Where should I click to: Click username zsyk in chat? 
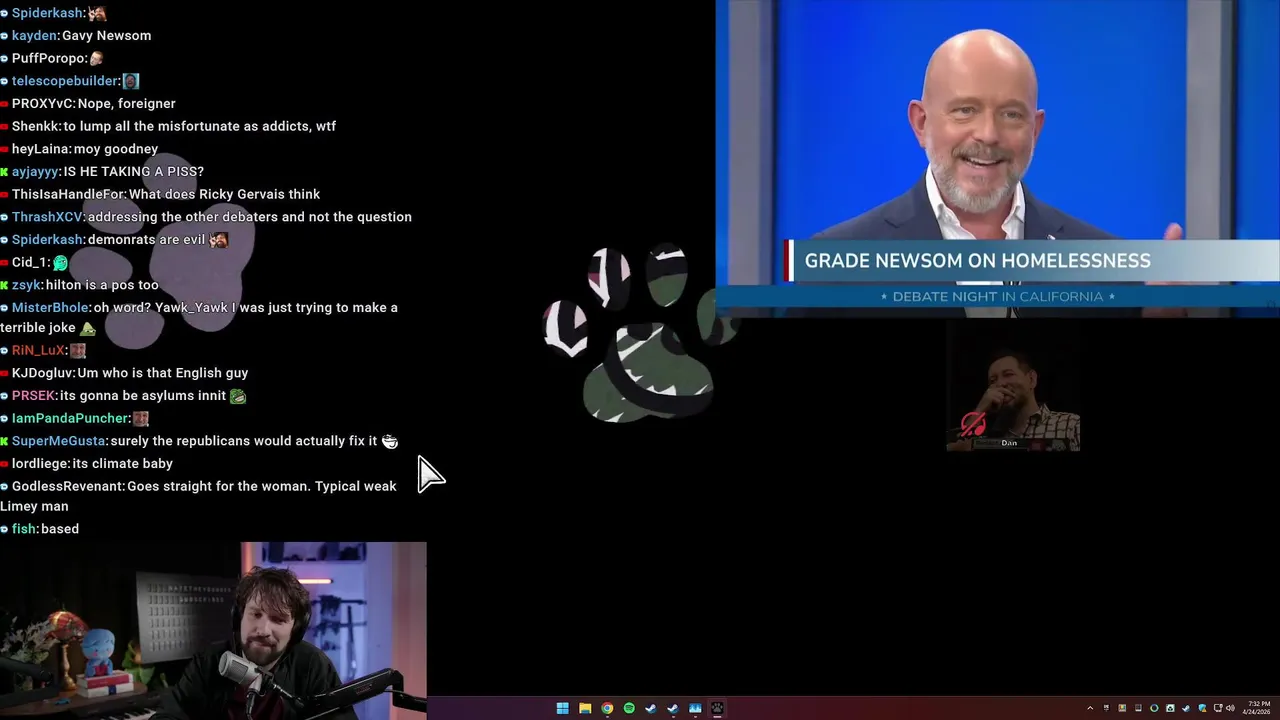click(26, 285)
